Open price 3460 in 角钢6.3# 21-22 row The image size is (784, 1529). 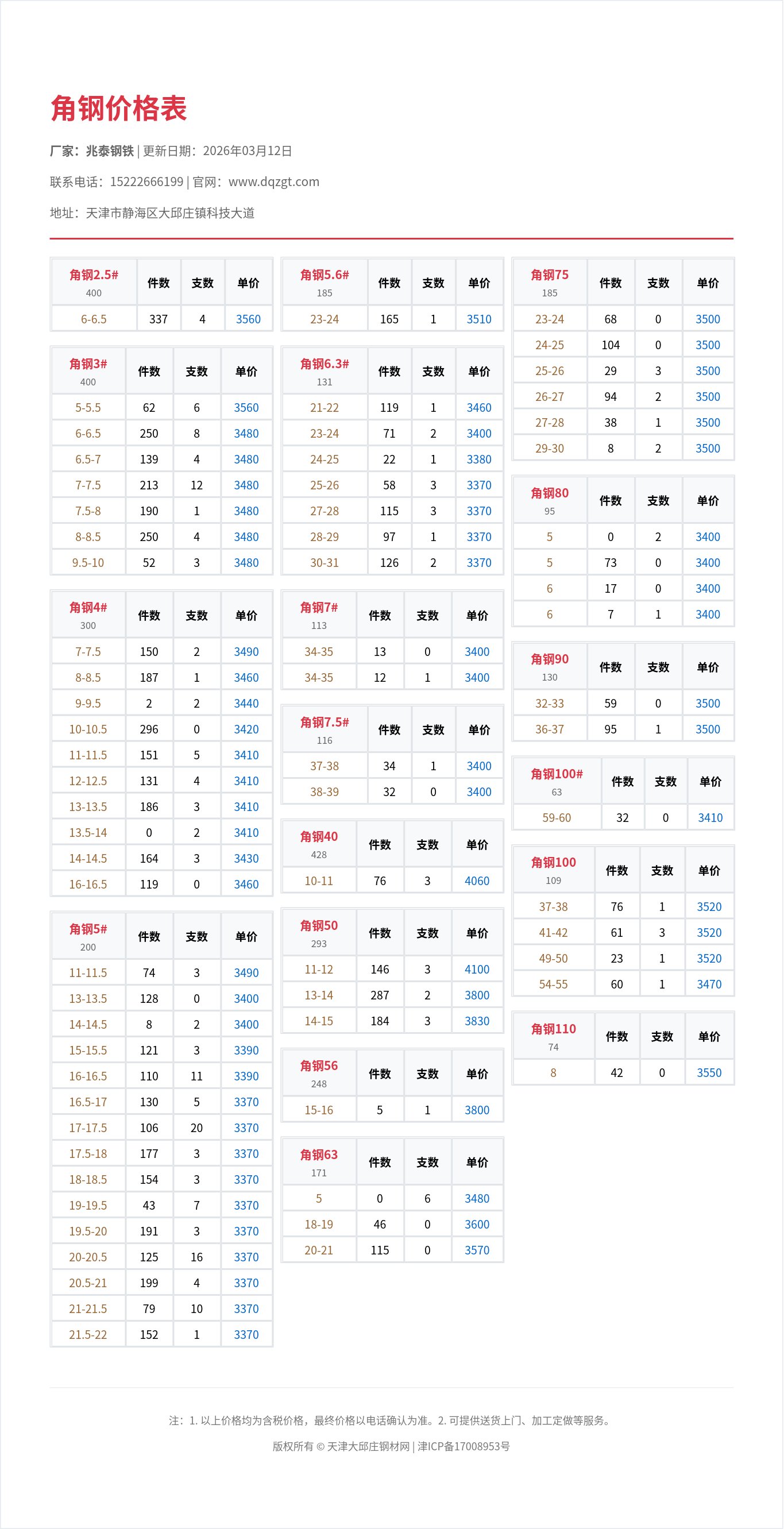pyautogui.click(x=479, y=408)
